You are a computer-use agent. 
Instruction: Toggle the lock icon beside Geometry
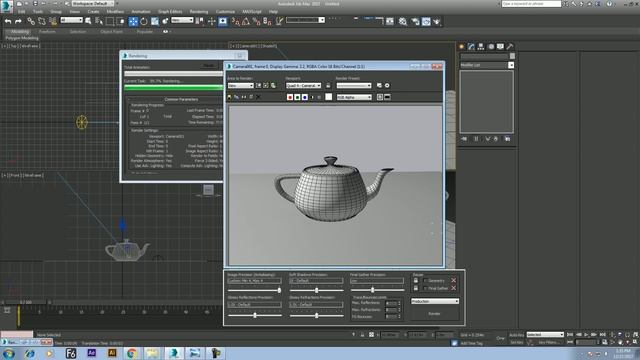coord(416,281)
